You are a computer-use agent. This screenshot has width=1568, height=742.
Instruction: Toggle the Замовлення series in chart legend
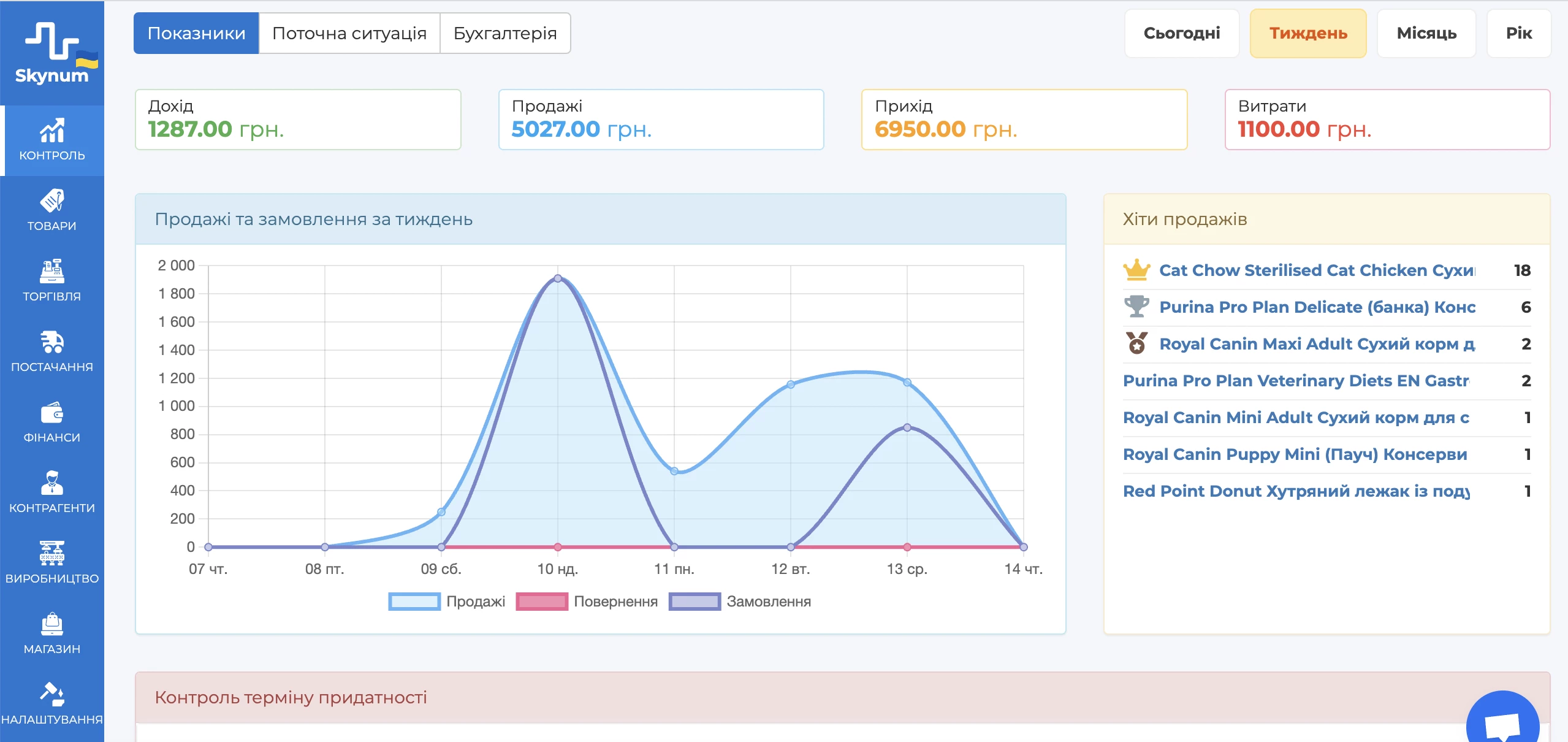point(740,602)
